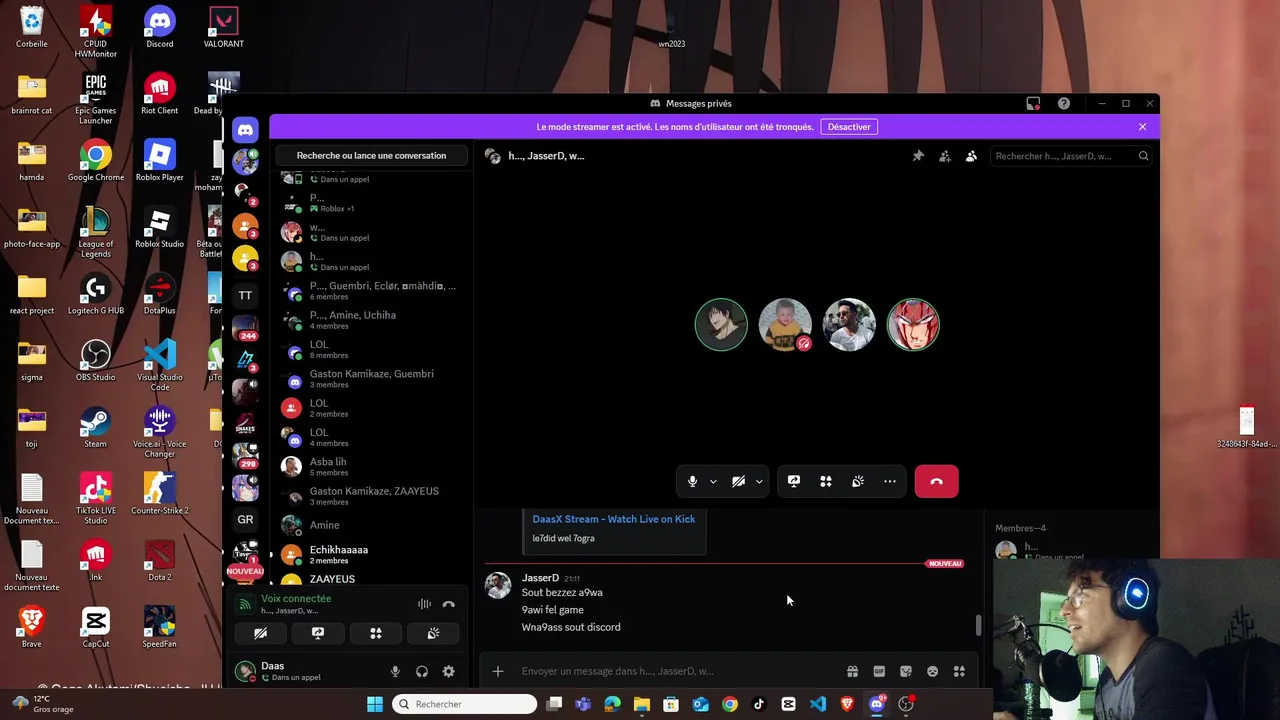Mute microphone in call control bar
The image size is (1280, 720).
pyautogui.click(x=692, y=482)
